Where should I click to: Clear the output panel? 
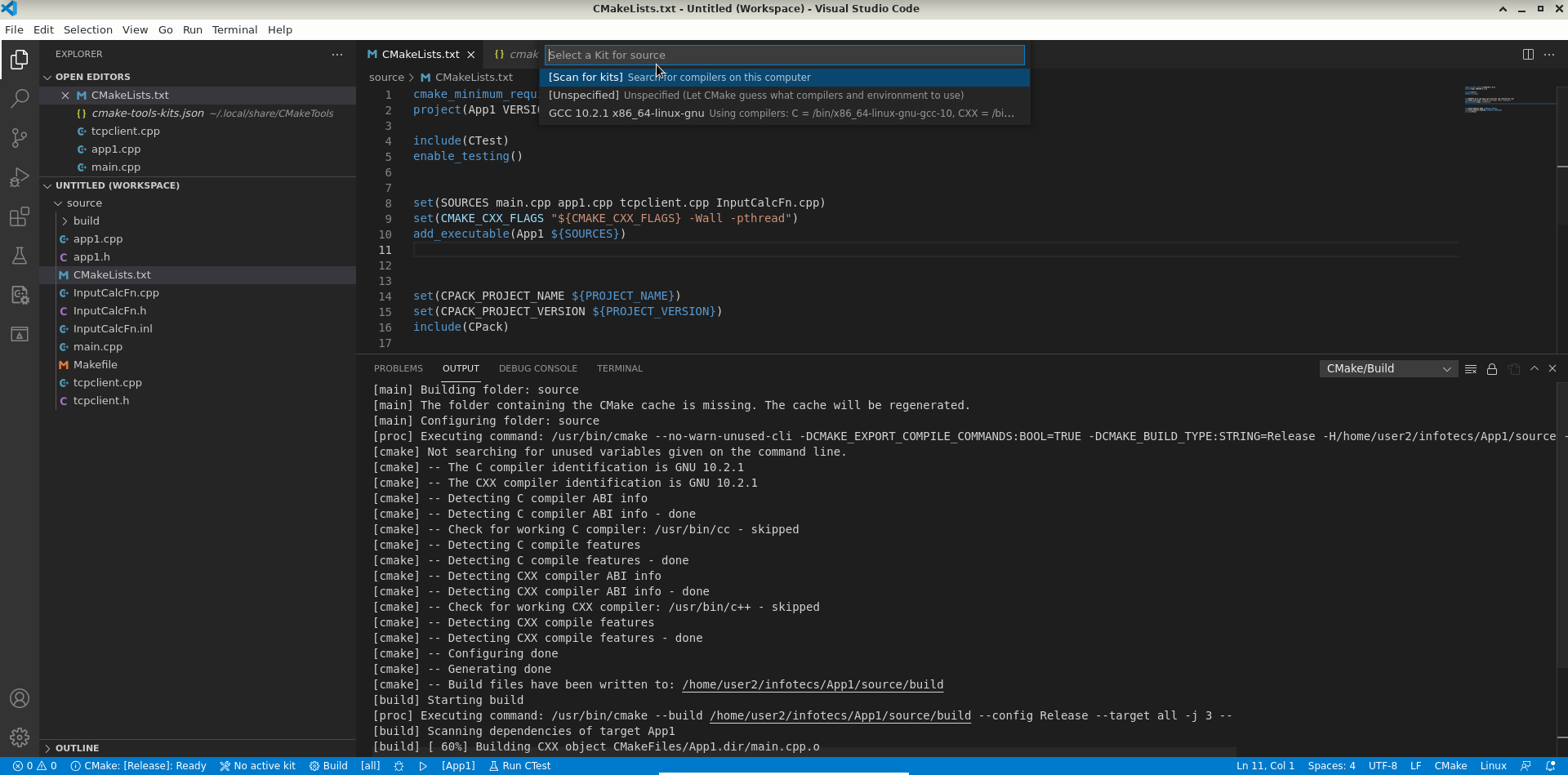(x=1471, y=369)
